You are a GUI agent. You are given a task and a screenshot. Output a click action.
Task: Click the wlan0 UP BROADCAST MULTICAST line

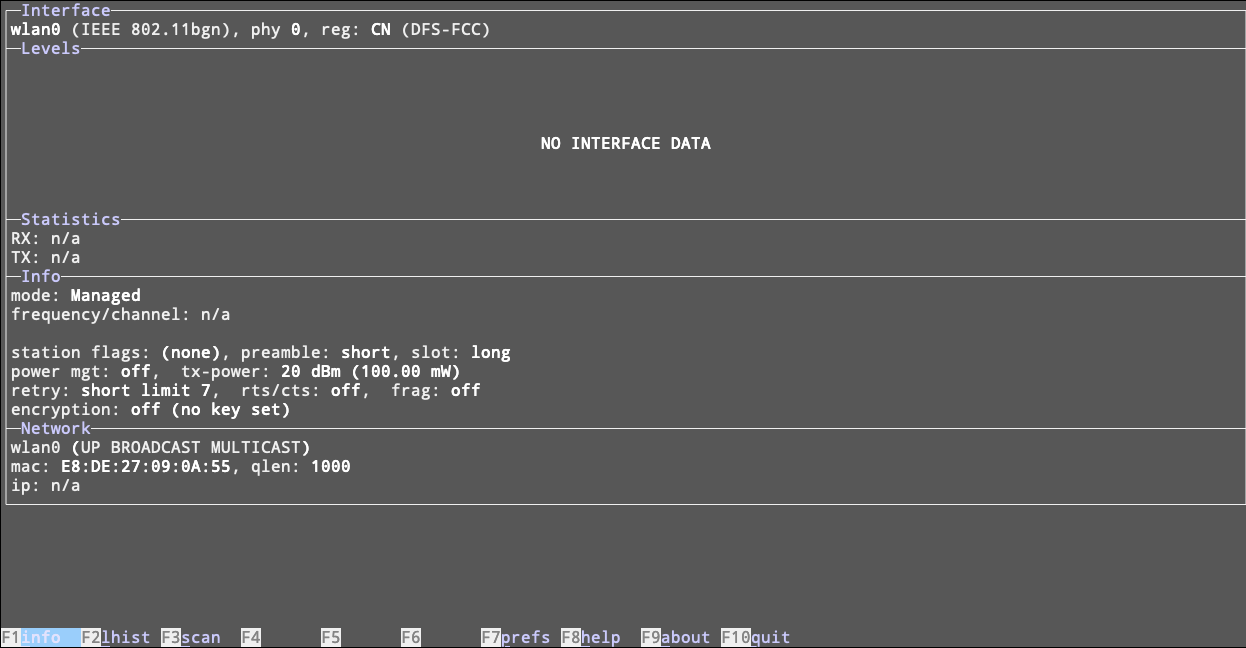click(160, 448)
